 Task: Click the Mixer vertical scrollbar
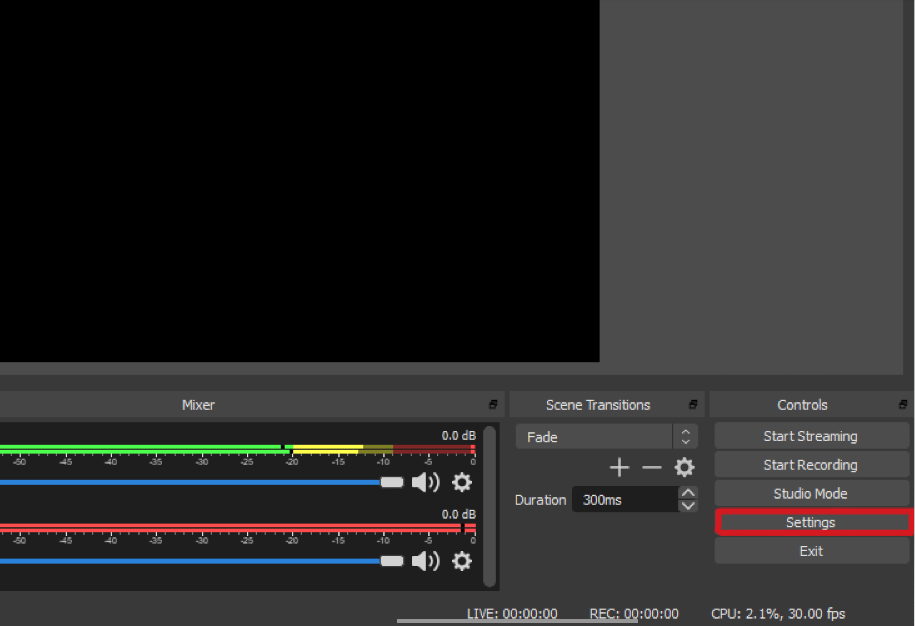click(490, 506)
